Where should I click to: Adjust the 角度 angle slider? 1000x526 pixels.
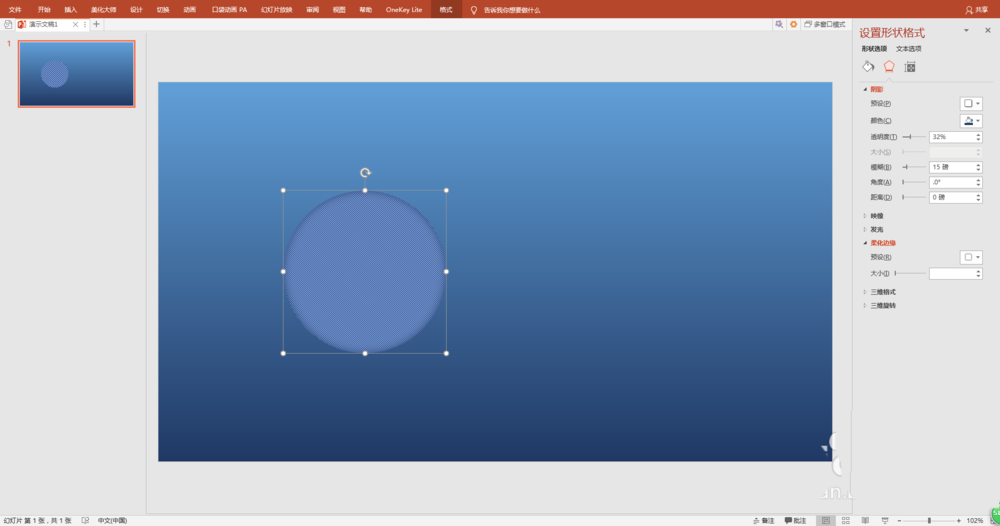(x=914, y=182)
